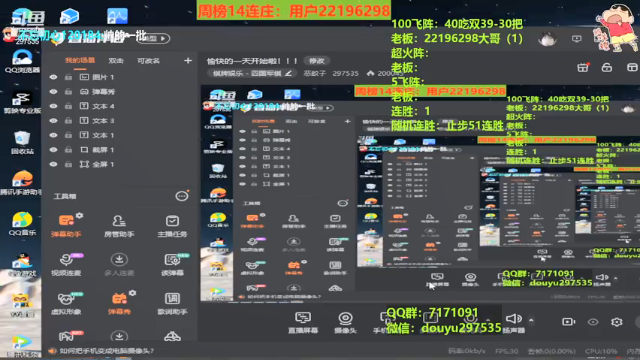This screenshot has height=360, width=640.
Task: Open the PK tool icon in the toolbox
Action: click(x=66, y=336)
